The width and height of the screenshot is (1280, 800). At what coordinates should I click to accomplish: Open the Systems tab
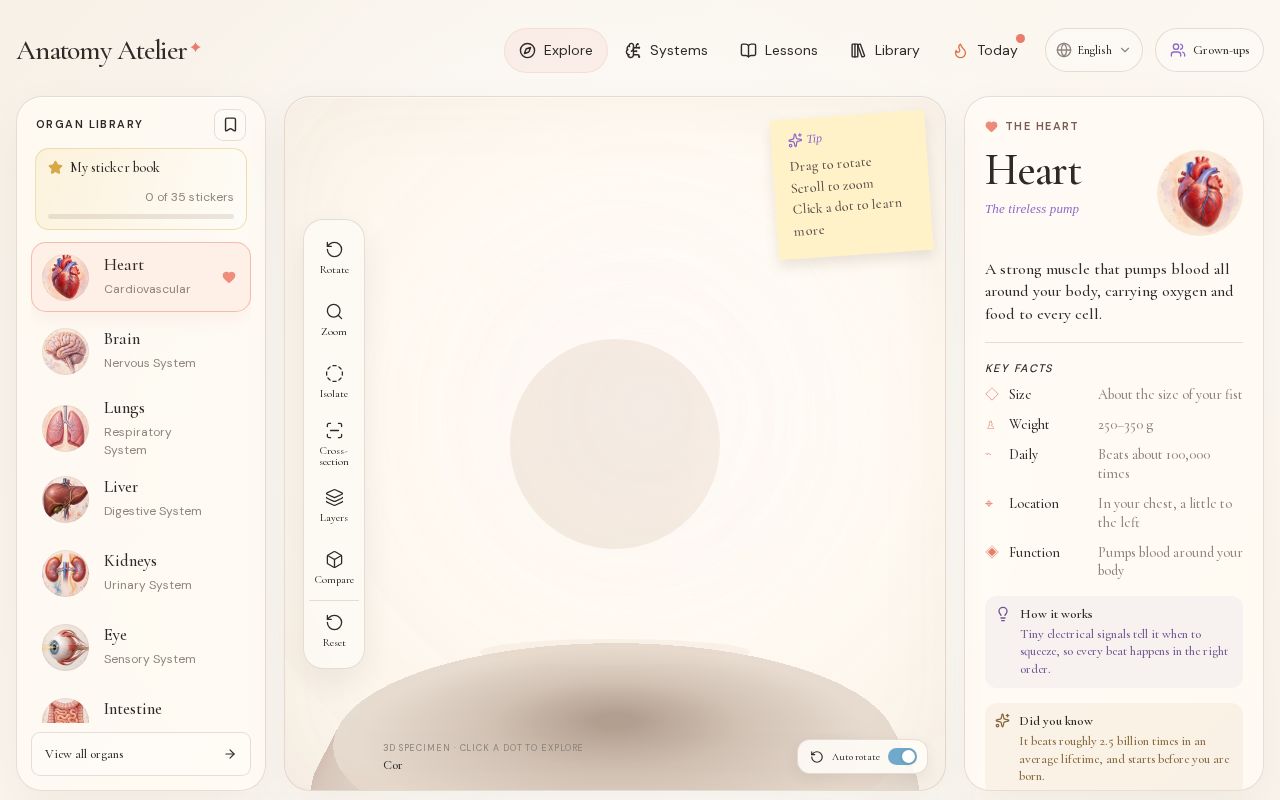[666, 50]
